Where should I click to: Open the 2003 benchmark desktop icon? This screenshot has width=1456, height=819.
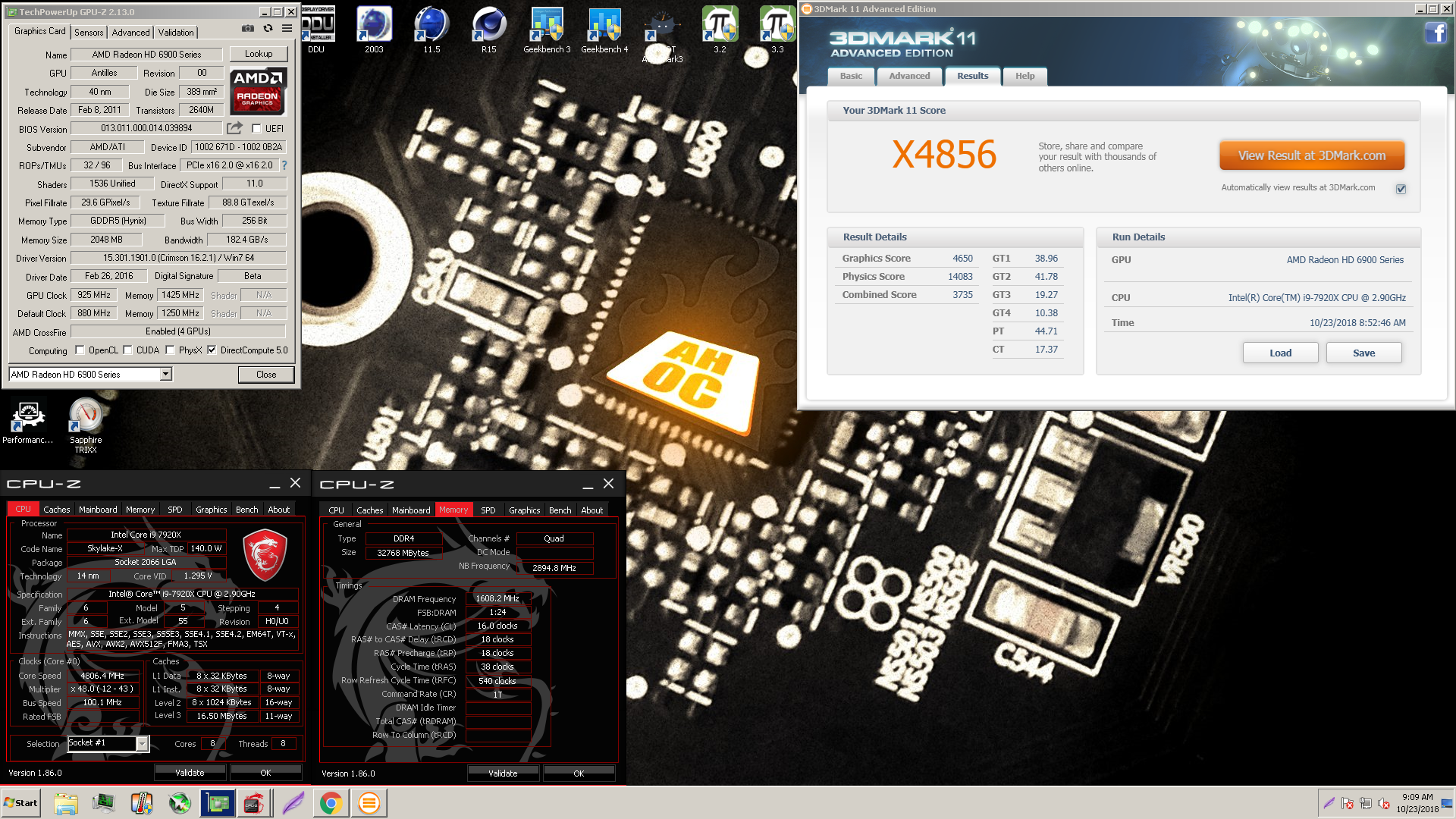(374, 30)
